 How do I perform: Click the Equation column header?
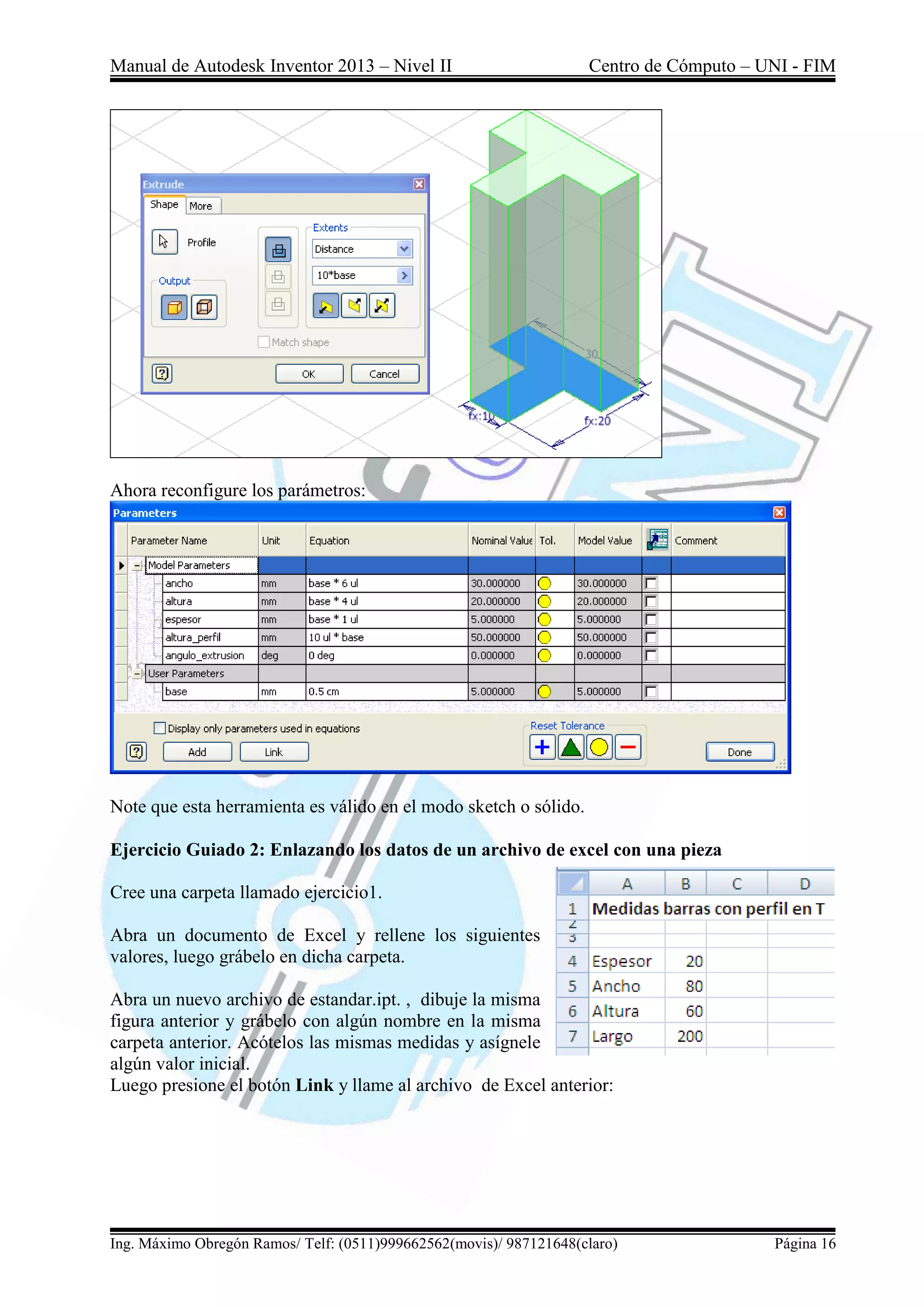pyautogui.click(x=387, y=540)
